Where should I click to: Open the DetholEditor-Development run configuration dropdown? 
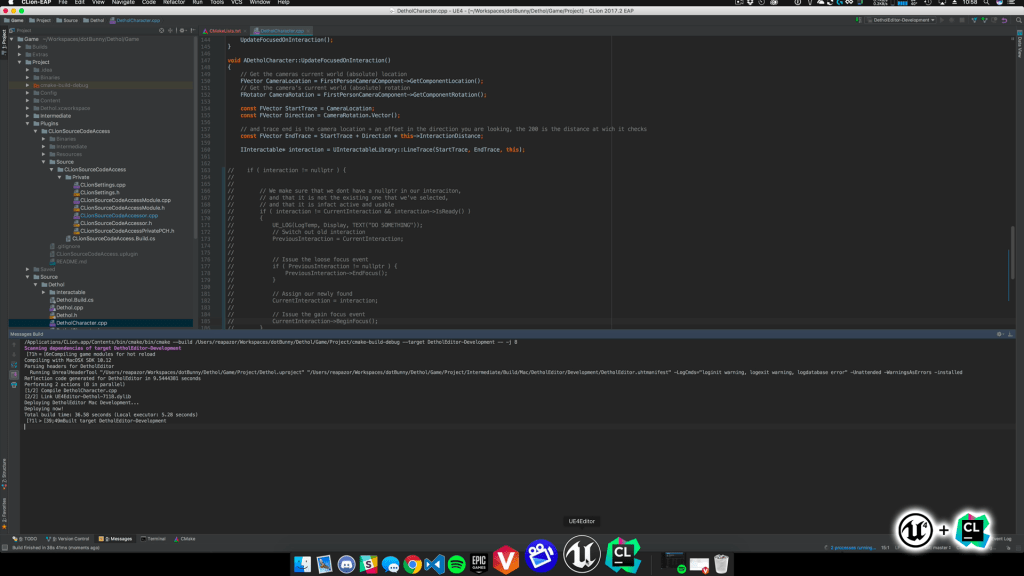point(903,20)
